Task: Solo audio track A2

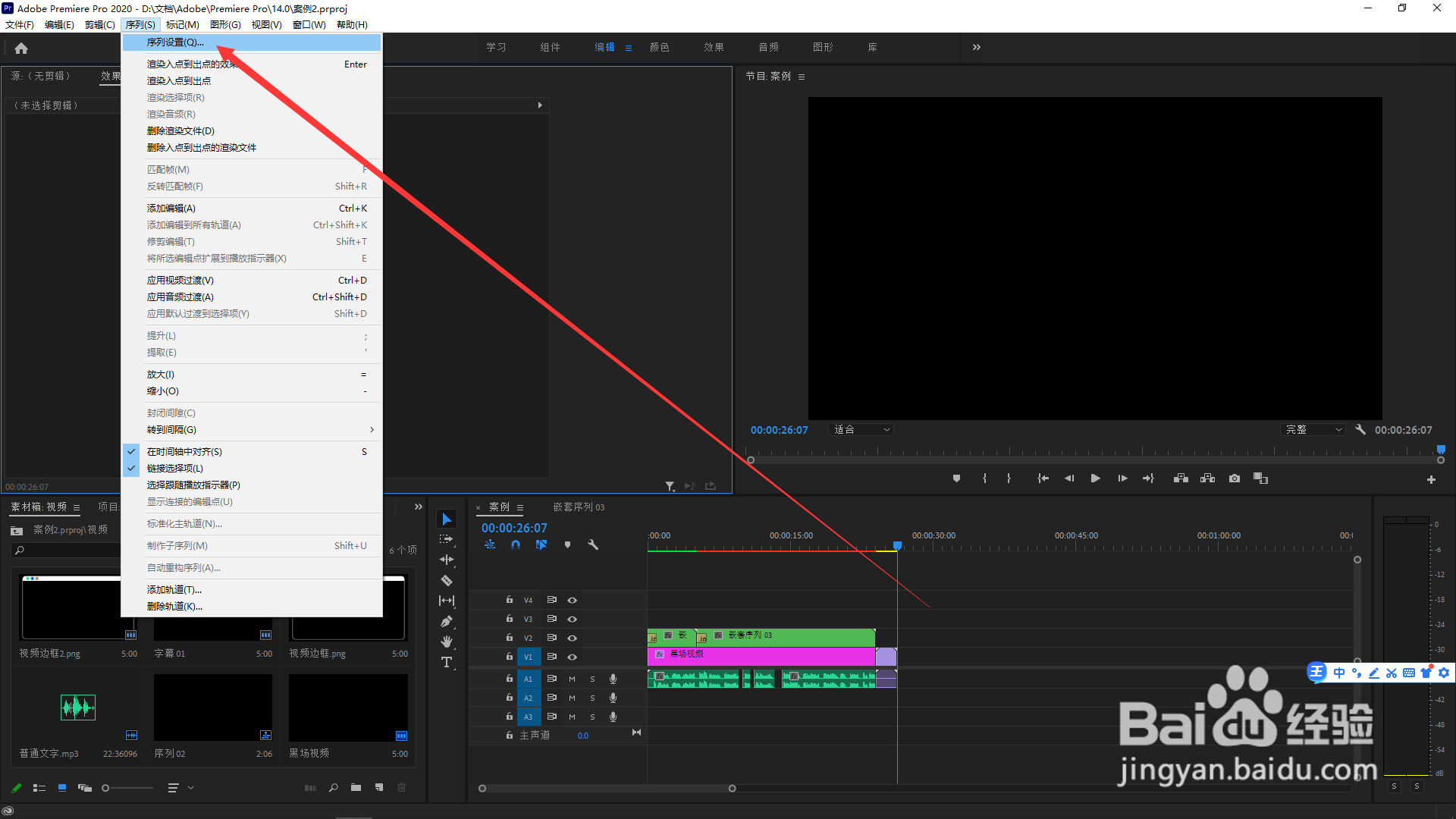Action: pos(592,698)
